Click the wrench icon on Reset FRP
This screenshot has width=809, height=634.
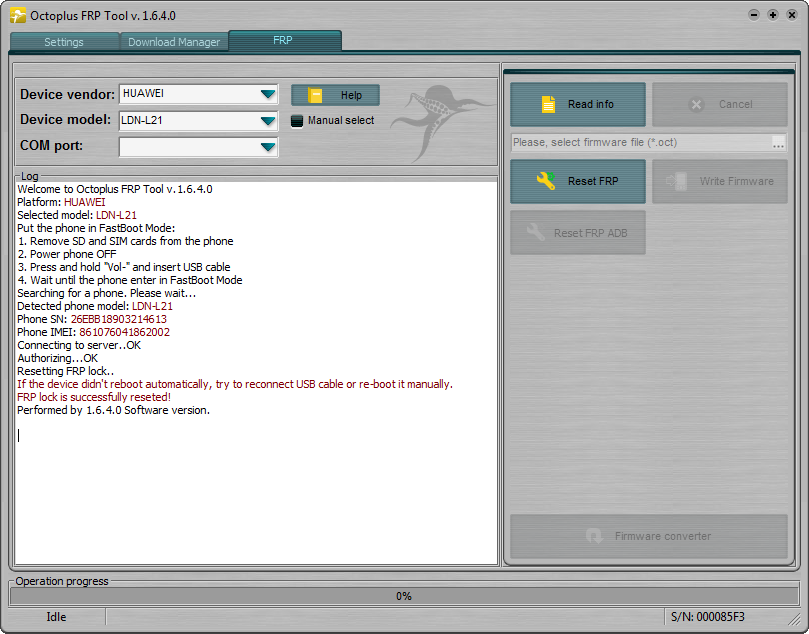tap(546, 181)
